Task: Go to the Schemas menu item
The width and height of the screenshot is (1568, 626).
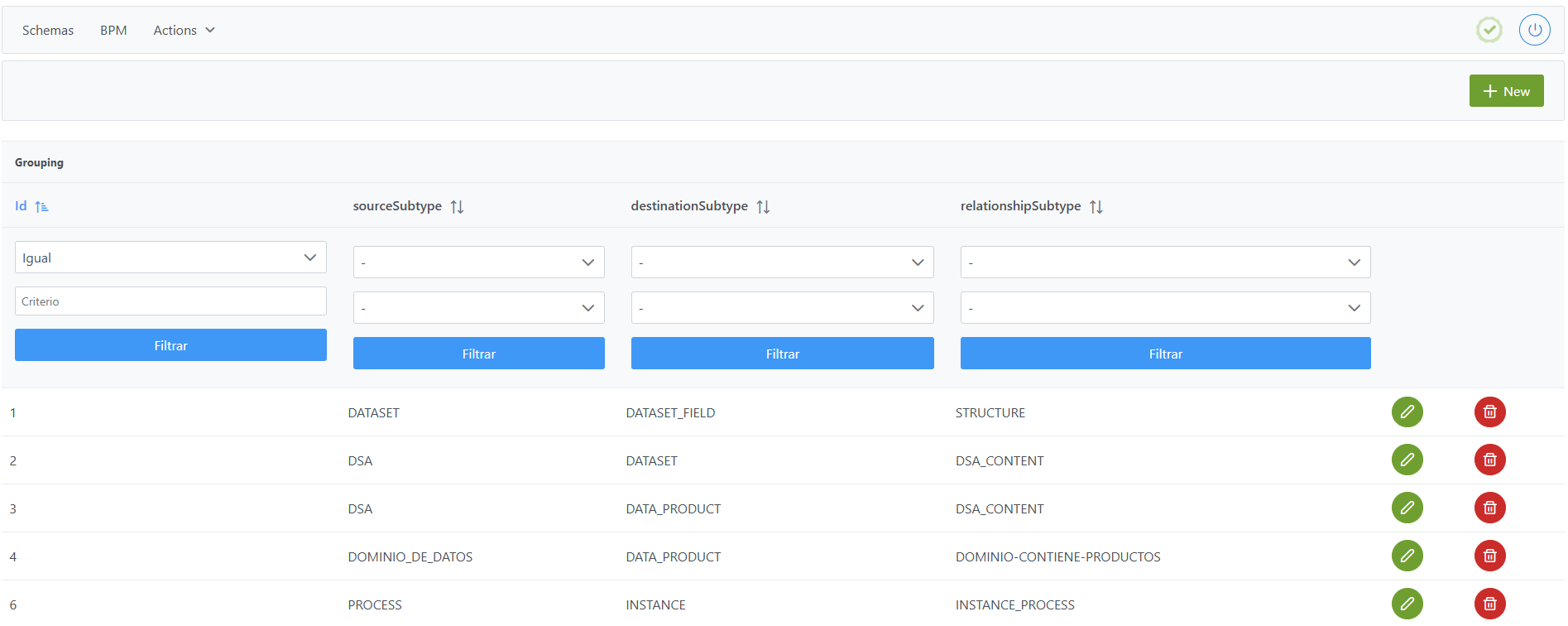Action: point(48,31)
